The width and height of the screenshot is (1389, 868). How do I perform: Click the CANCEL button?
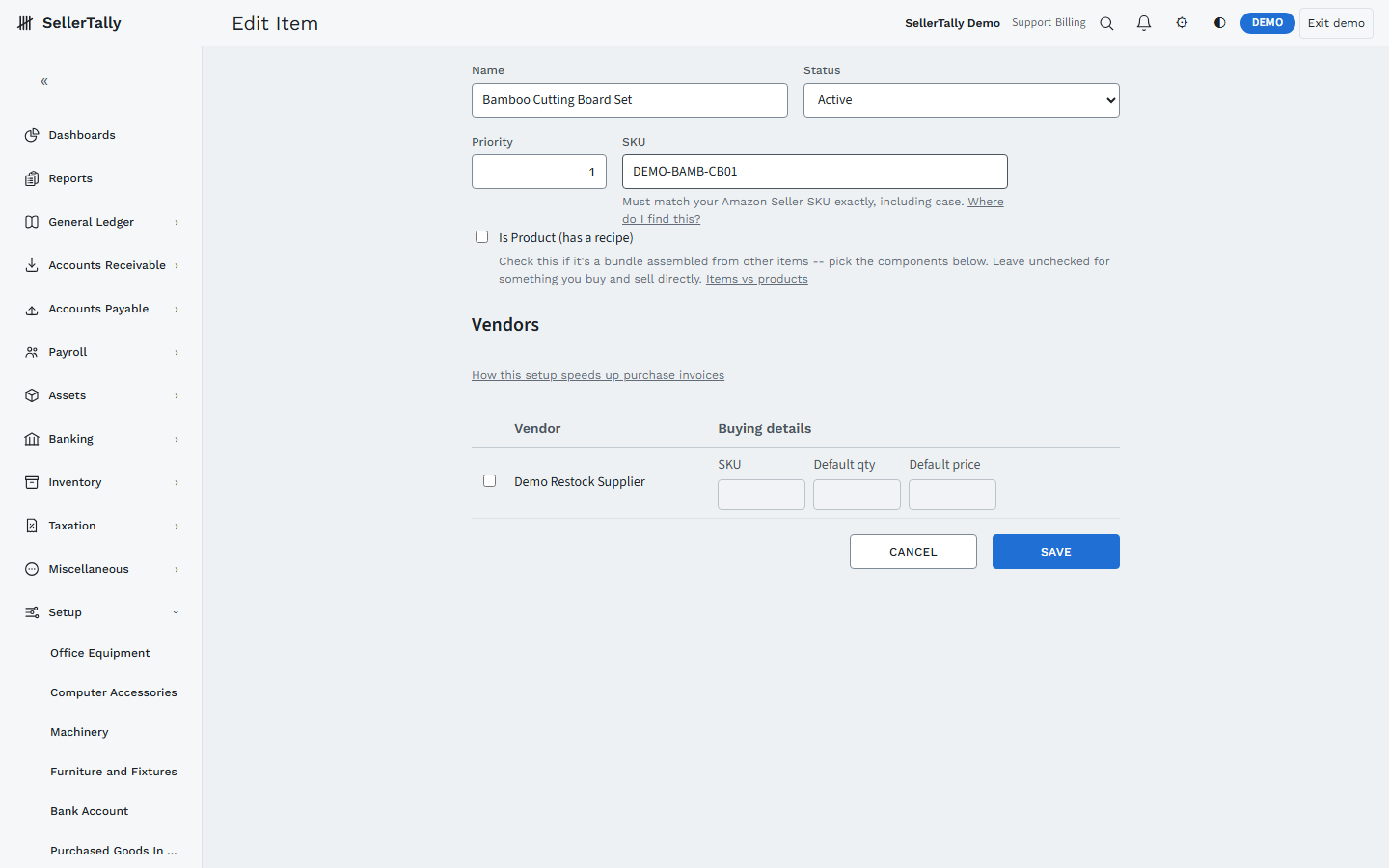912,552
